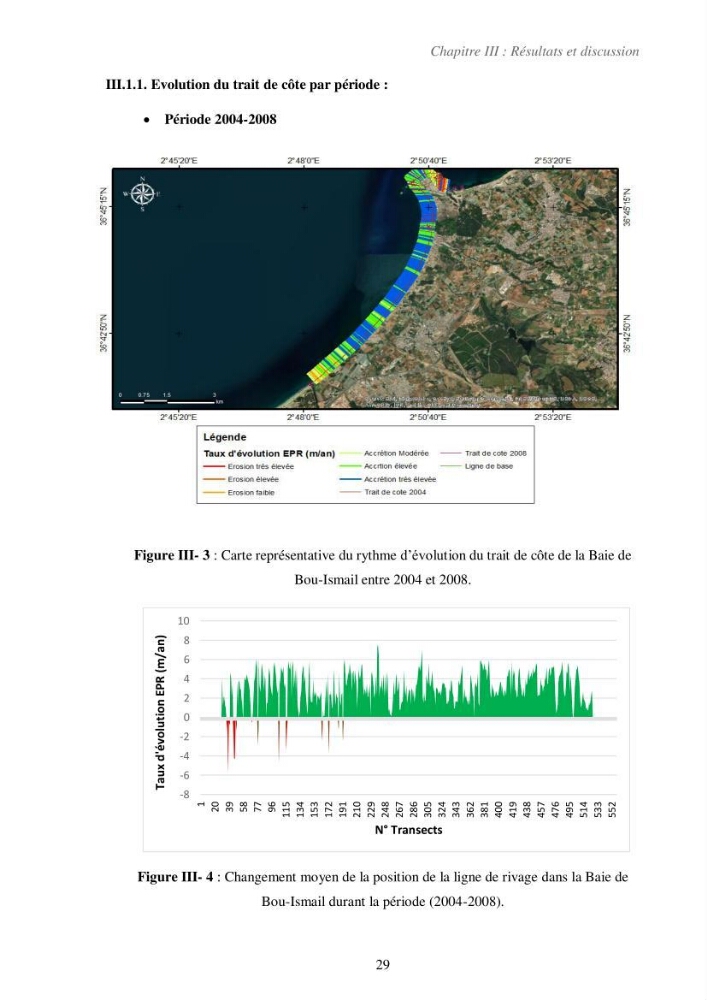Click the y-axis value '-8' on the chart
Screen dimensions: 707x1000
(x=184, y=795)
